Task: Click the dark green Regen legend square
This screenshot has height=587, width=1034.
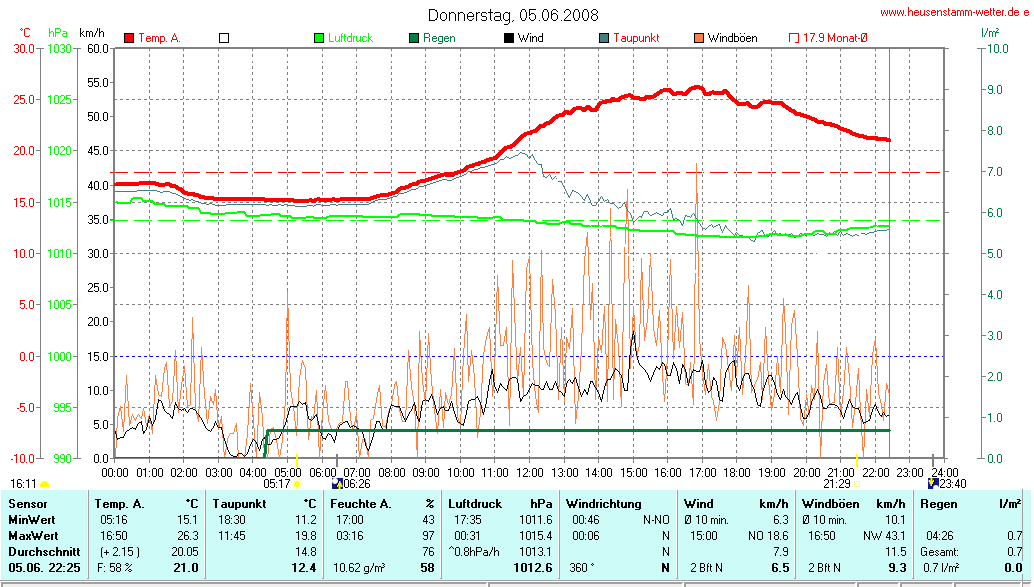Action: coord(414,38)
